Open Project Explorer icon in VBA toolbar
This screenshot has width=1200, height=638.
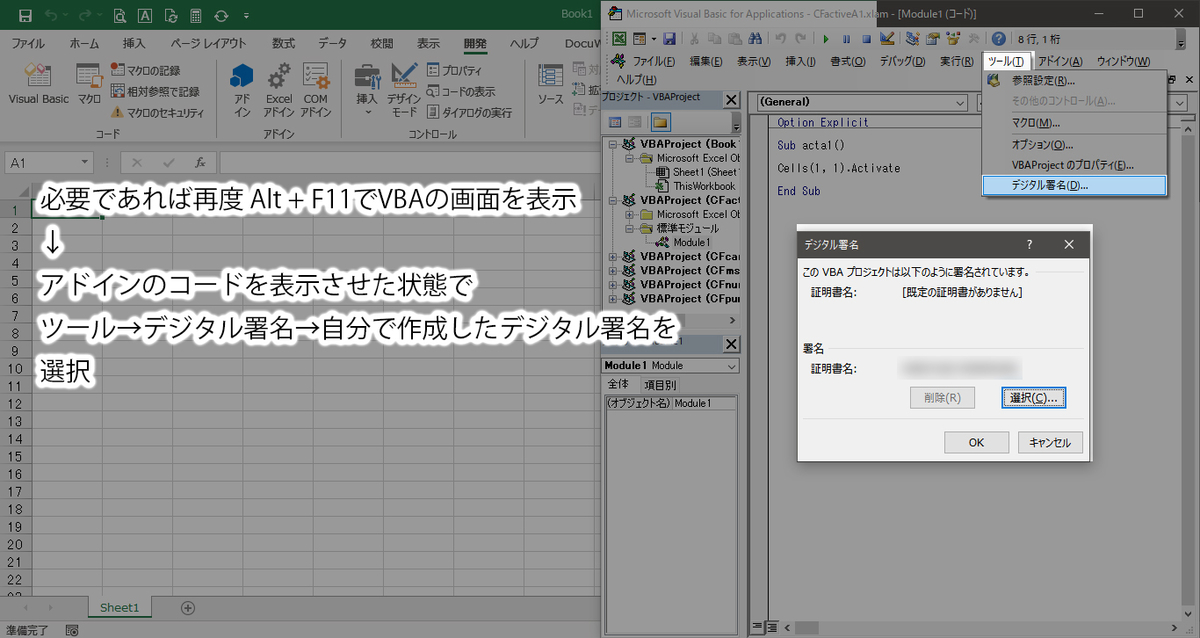[x=912, y=38]
